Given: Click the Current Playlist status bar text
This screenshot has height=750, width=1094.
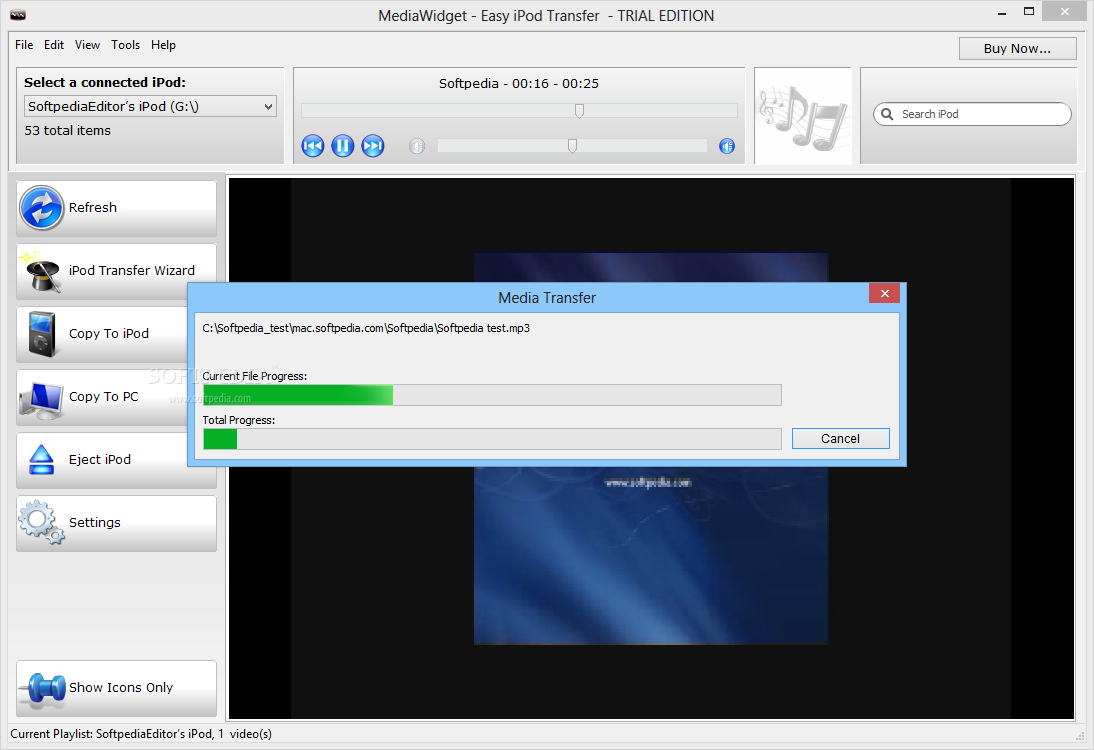Looking at the screenshot, I should tap(141, 734).
